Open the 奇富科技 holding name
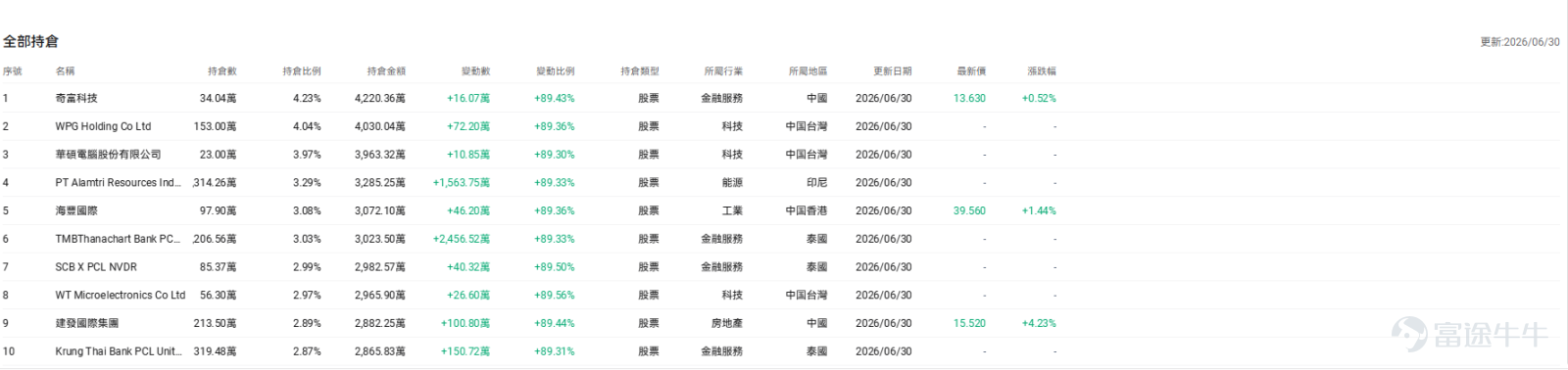 coord(76,98)
